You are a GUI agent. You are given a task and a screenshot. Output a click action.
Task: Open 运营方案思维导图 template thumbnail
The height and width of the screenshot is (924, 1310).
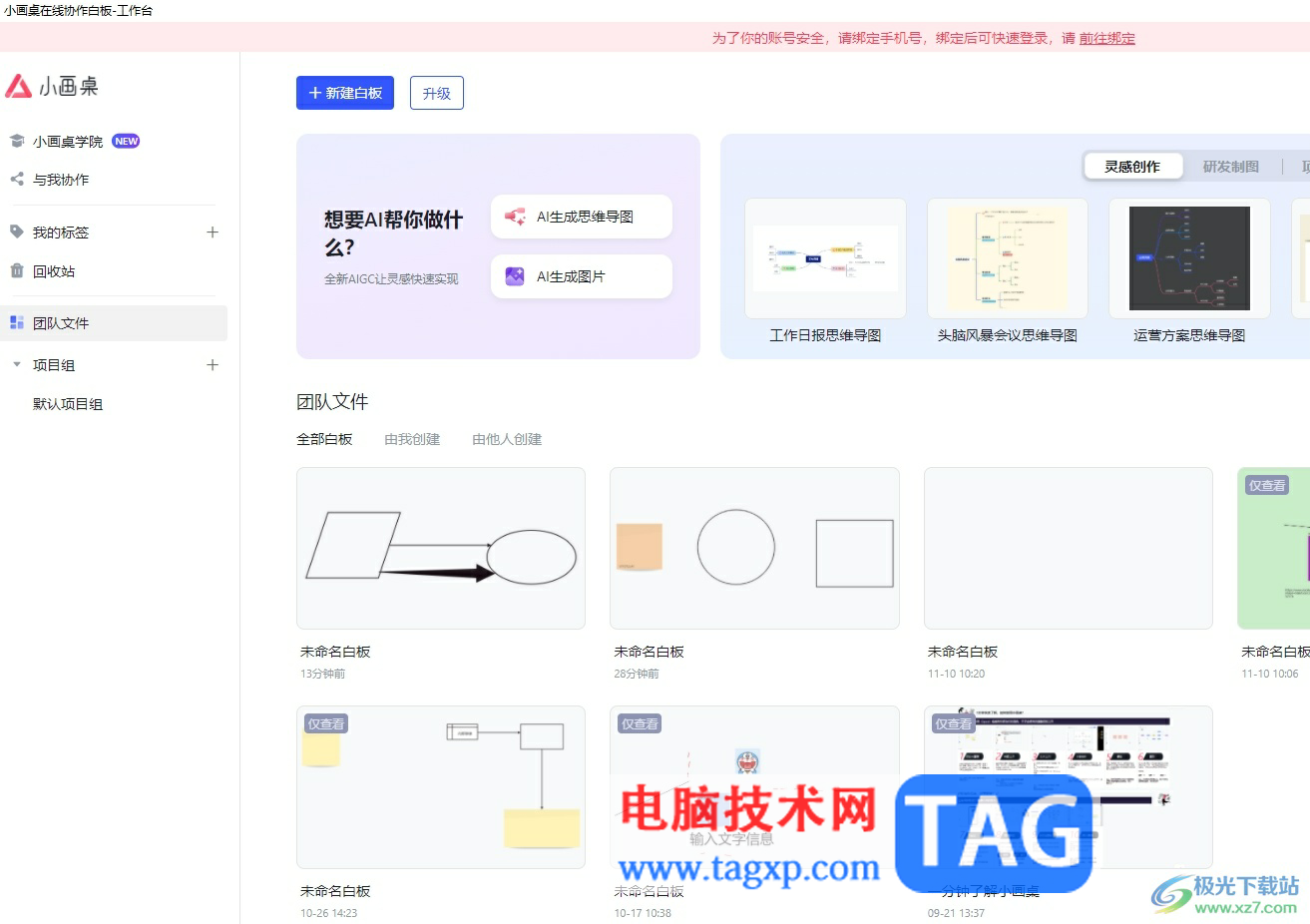(x=1189, y=258)
